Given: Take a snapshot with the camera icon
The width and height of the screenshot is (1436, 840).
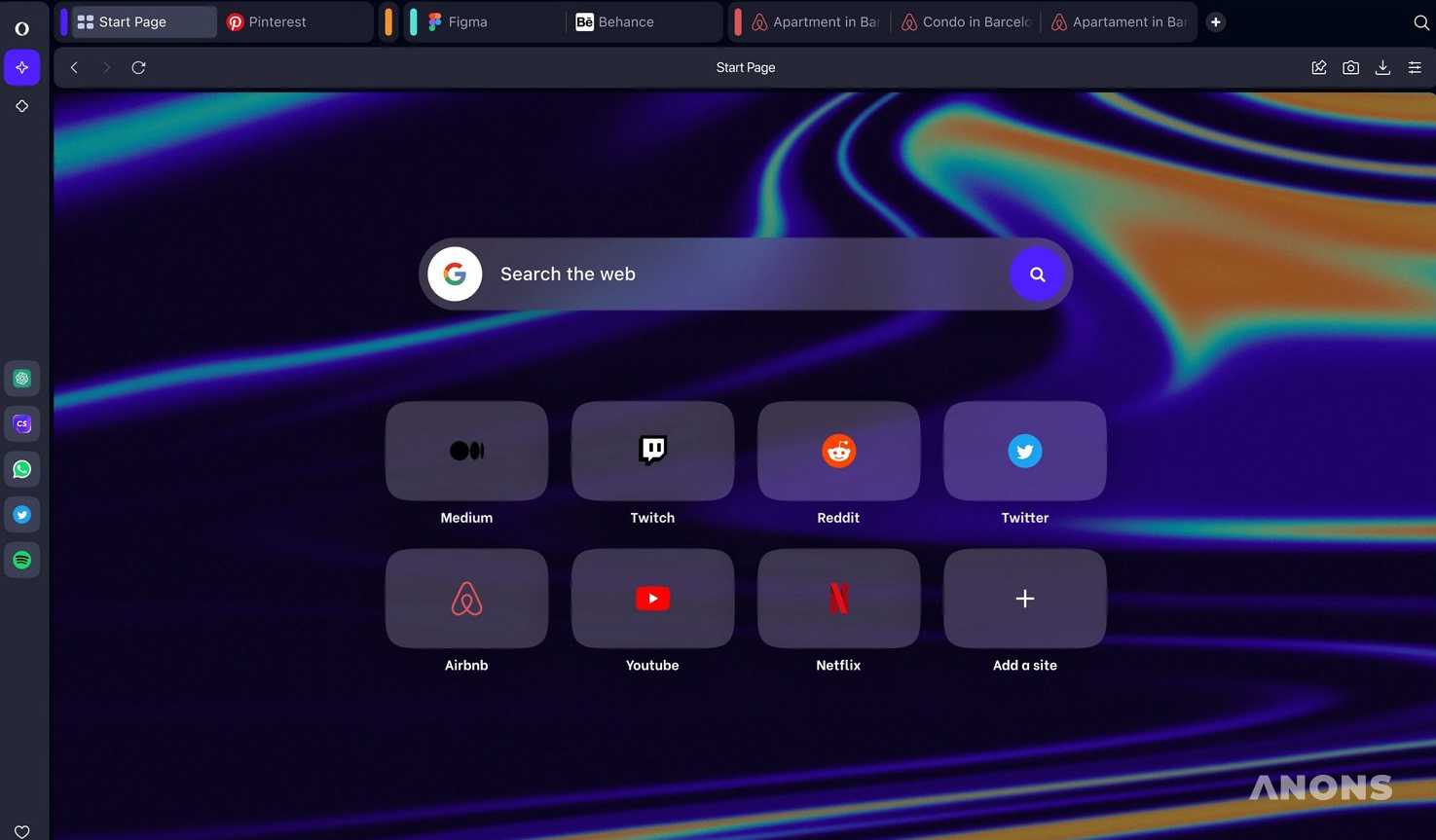Looking at the screenshot, I should (x=1350, y=67).
